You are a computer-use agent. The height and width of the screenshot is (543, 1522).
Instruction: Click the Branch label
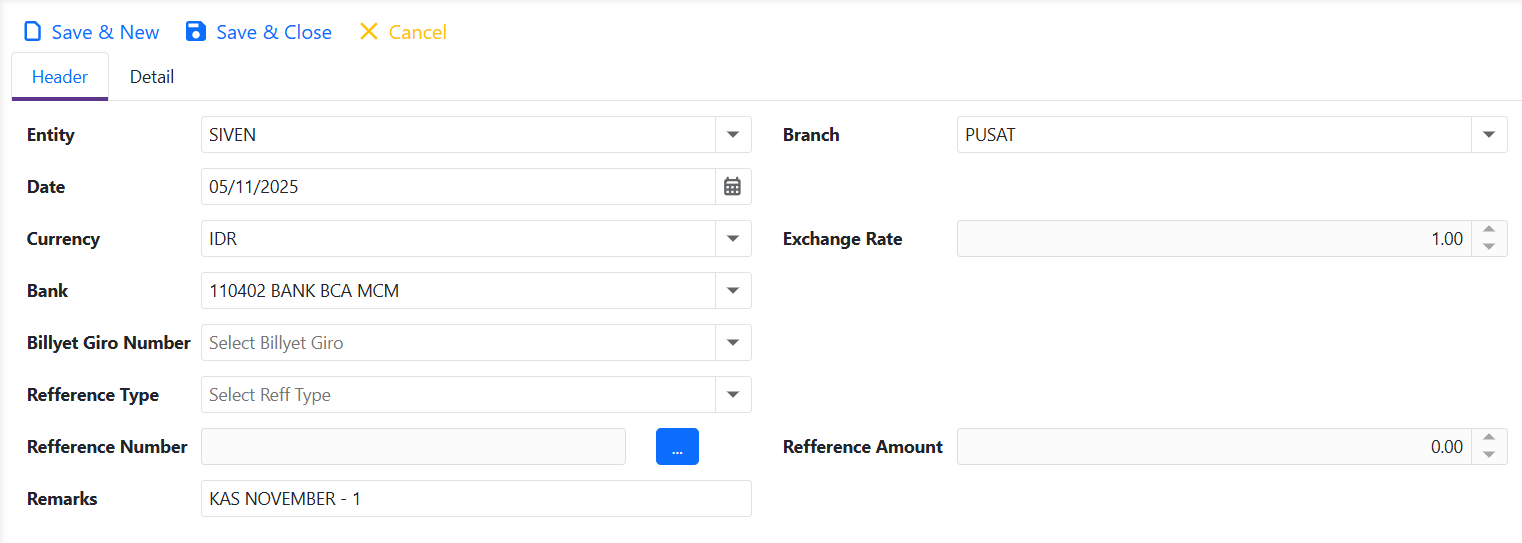811,135
